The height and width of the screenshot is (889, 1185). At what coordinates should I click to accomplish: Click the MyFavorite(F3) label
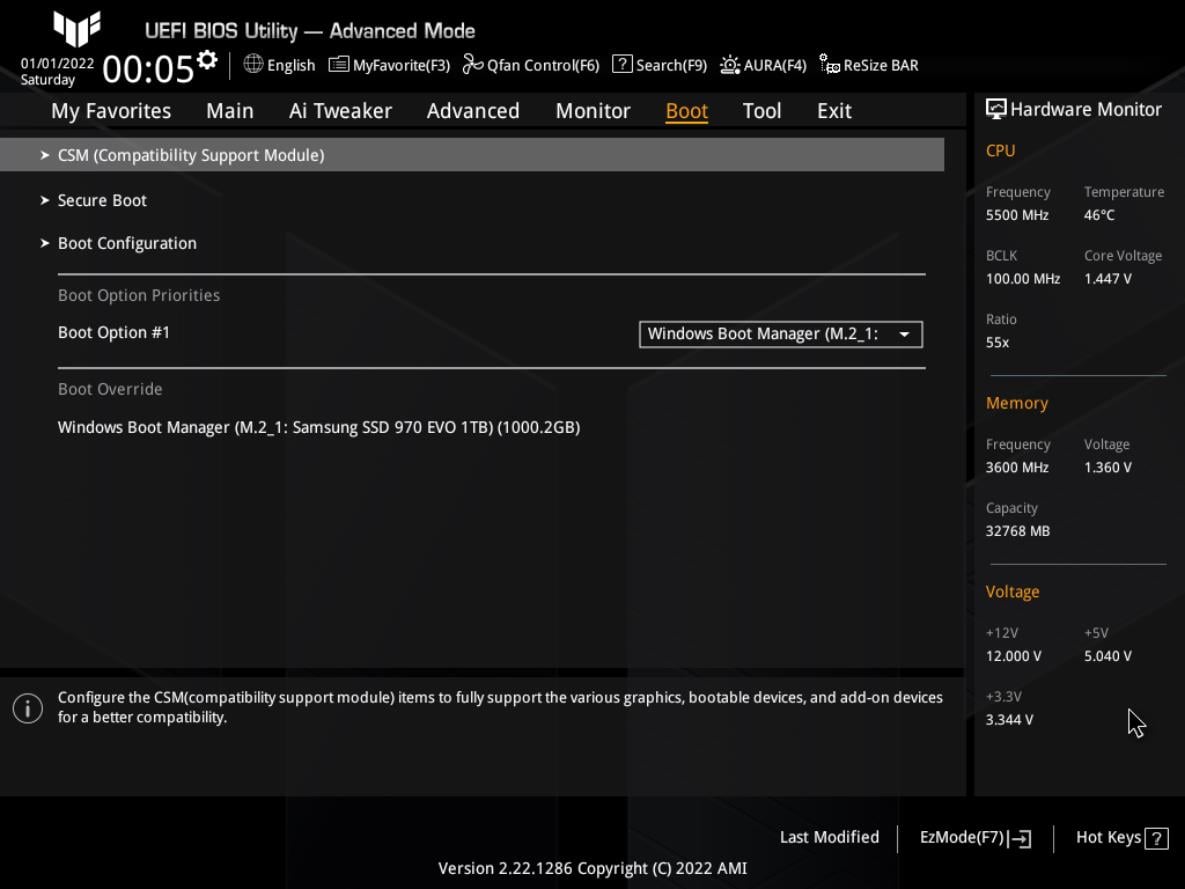click(401, 66)
